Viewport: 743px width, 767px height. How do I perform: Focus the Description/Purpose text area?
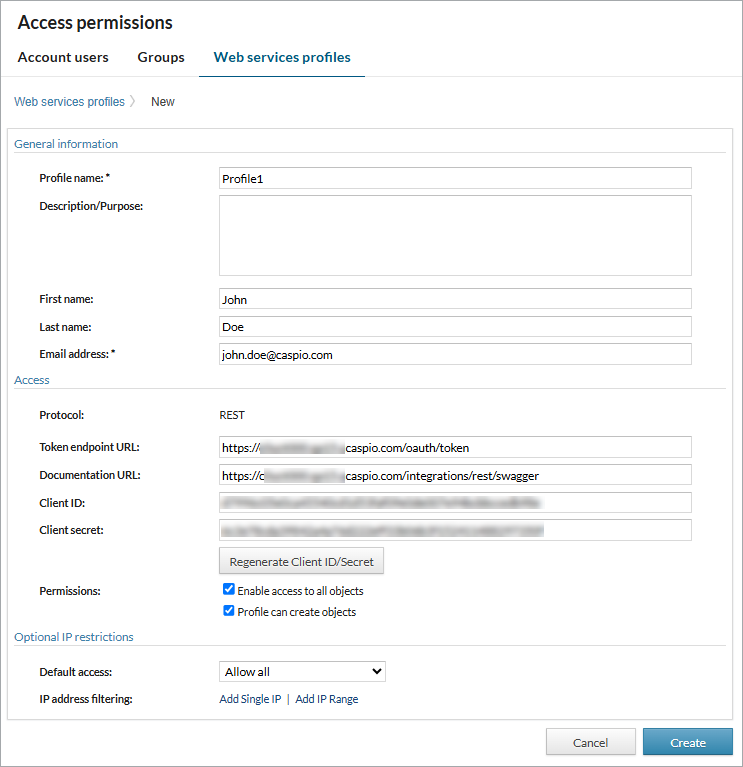click(x=455, y=235)
